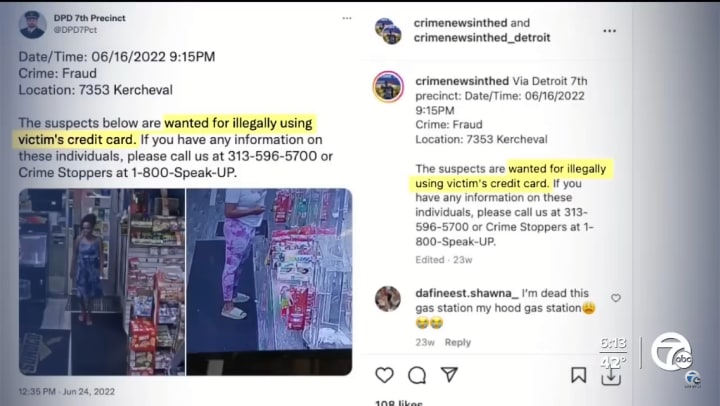Like the Instagram post with heart icon
The image size is (720, 406).
[x=384, y=375]
